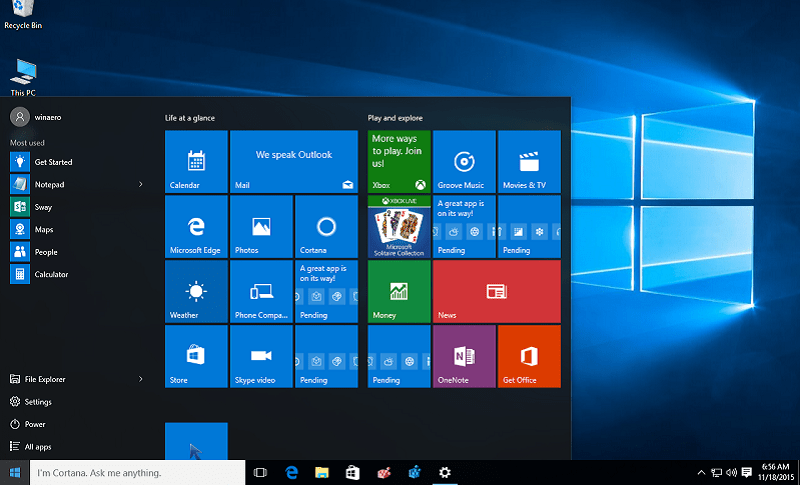800x485 pixels.
Task: Open the Calendar tile
Action: tap(196, 162)
